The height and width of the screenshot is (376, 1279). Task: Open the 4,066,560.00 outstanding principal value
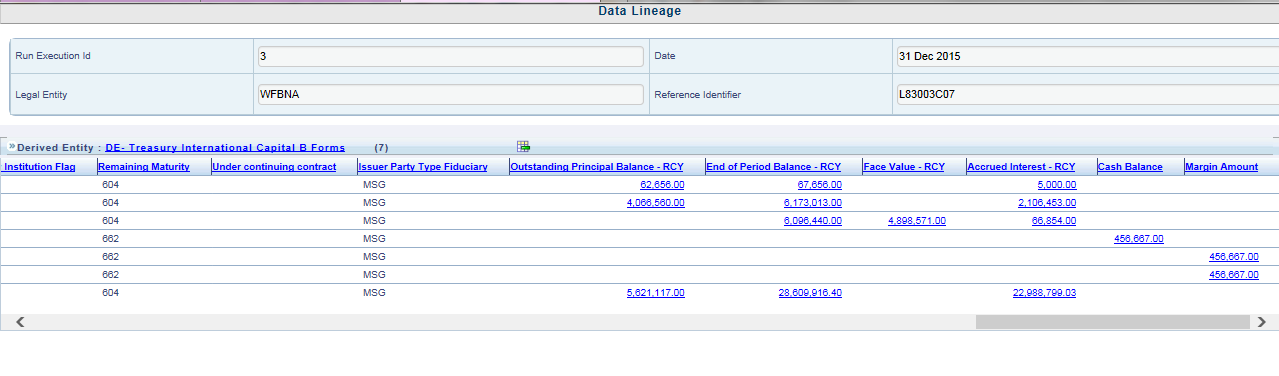click(656, 203)
